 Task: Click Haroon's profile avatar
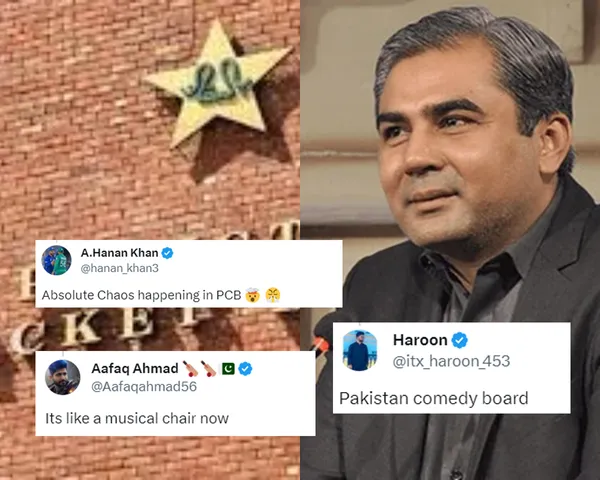click(x=360, y=350)
